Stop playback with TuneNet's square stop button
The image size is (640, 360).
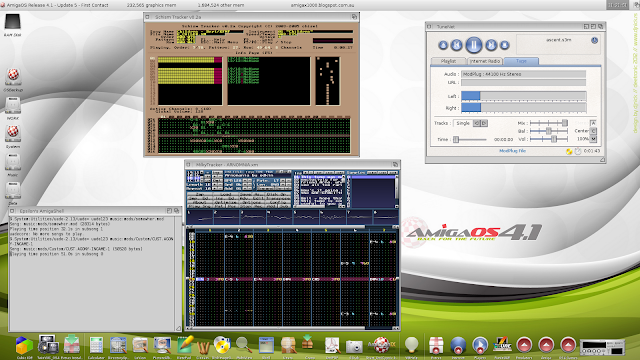click(x=504, y=45)
